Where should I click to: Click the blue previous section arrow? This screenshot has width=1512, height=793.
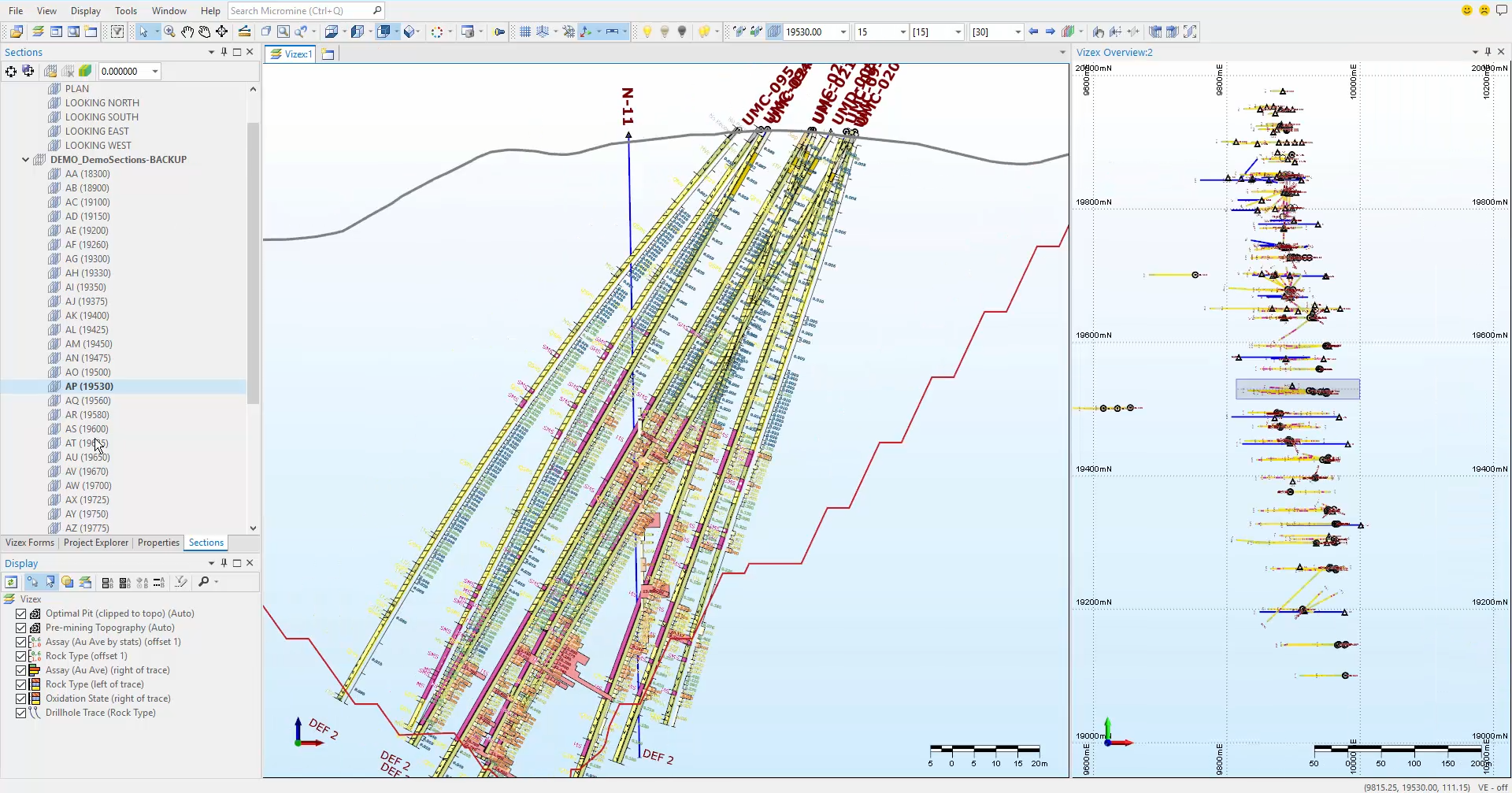pyautogui.click(x=1033, y=31)
